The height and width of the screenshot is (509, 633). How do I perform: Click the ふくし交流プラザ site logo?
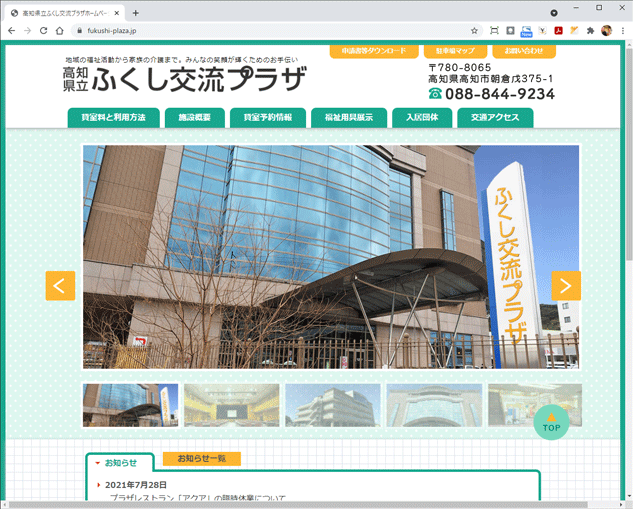[184, 79]
